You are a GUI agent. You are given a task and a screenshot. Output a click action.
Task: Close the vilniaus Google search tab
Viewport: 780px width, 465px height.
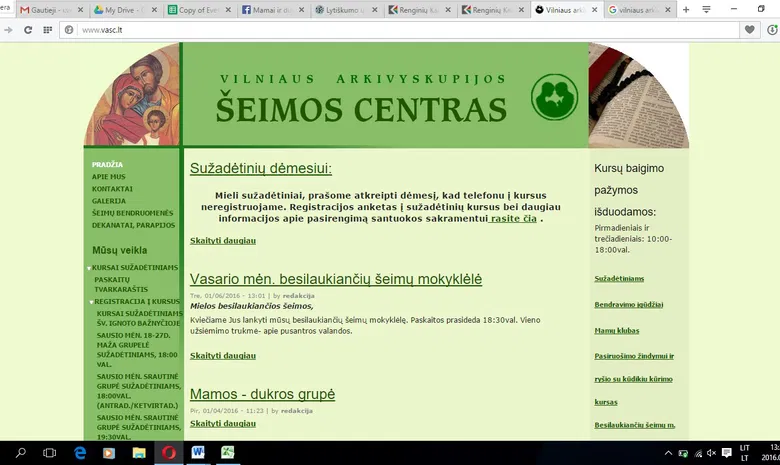pyautogui.click(x=668, y=9)
